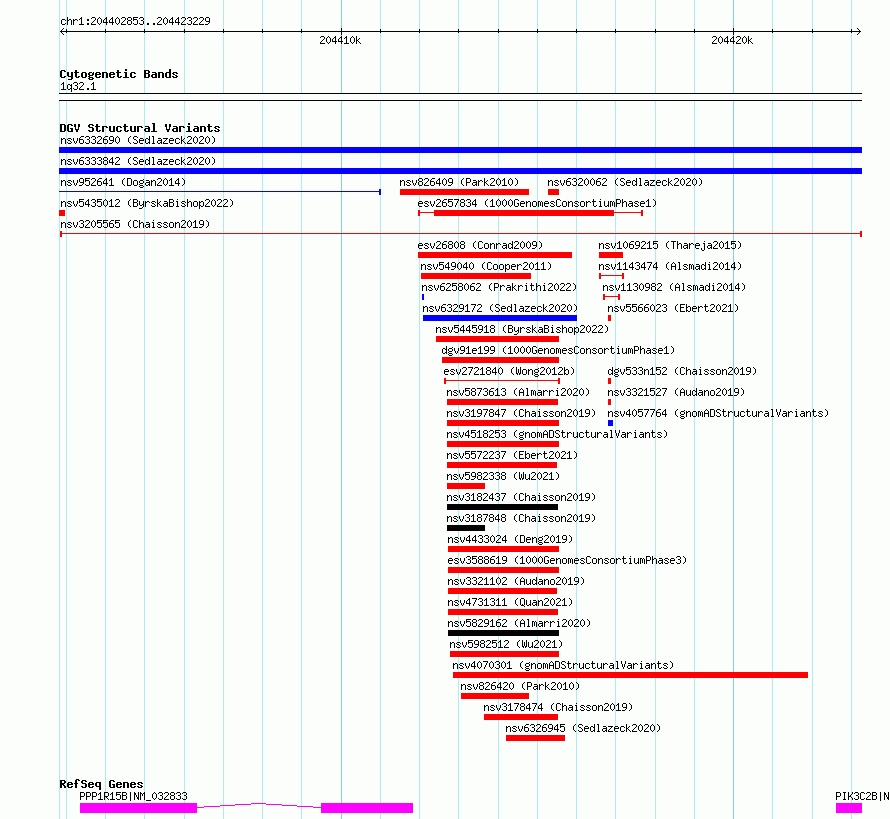Click blue bar of nsv6329172 variant
The width and height of the screenshot is (890, 819).
[x=499, y=318]
